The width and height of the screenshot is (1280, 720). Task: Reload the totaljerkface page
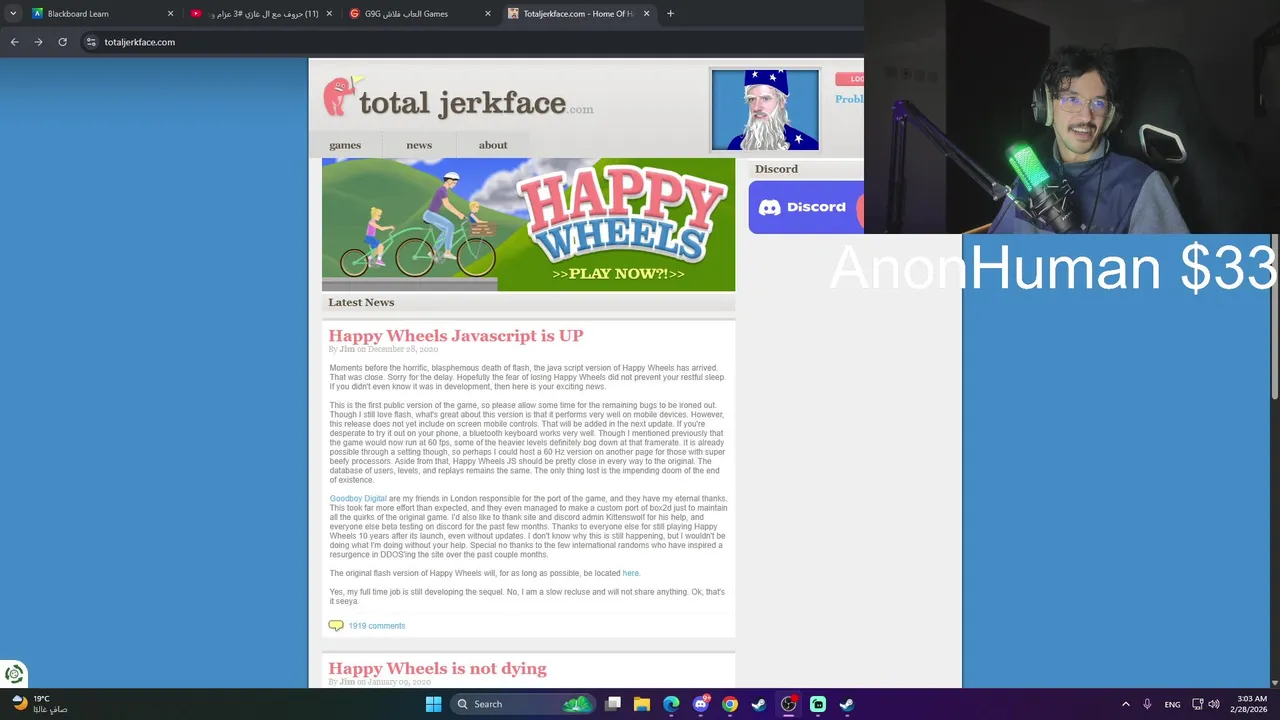(62, 42)
